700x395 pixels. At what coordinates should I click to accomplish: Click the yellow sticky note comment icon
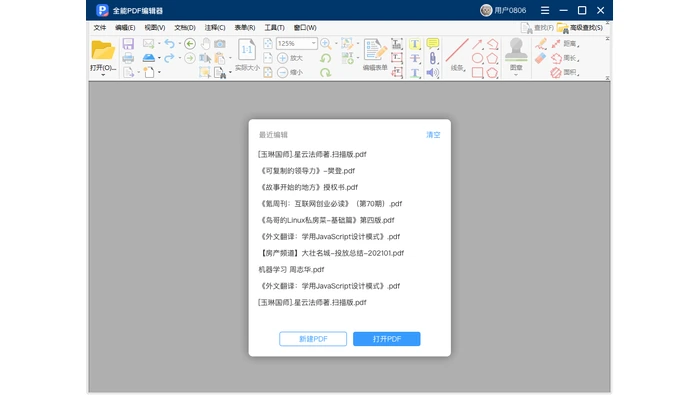click(432, 43)
